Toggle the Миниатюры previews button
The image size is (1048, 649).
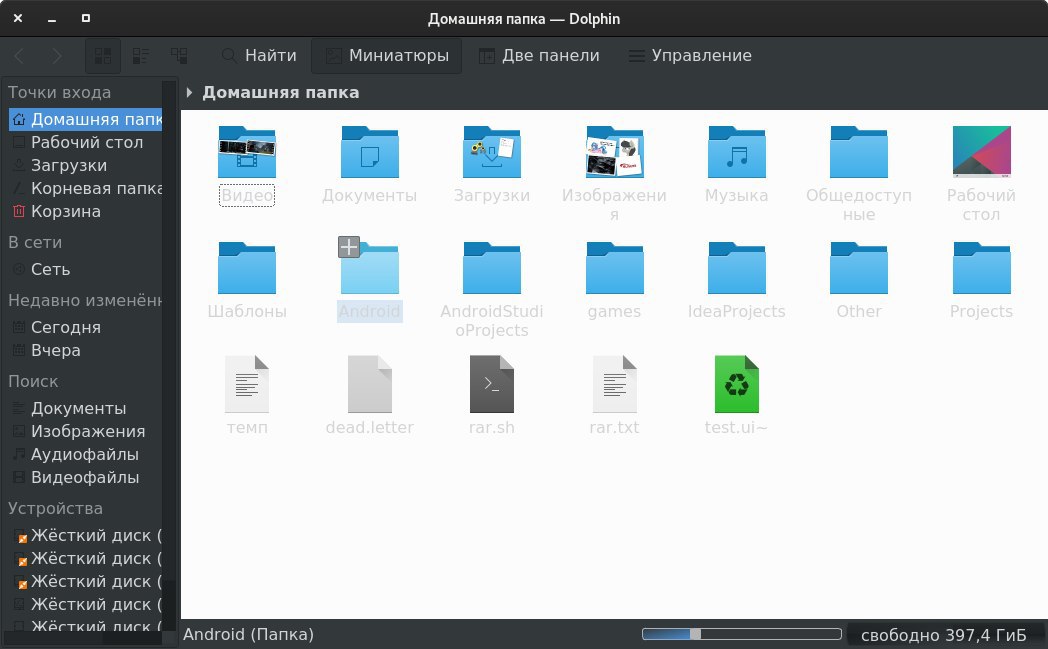[386, 55]
